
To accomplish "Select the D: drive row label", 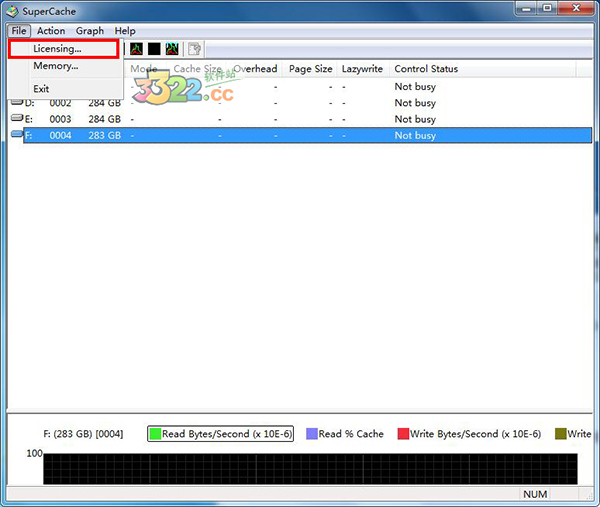I will (29, 103).
